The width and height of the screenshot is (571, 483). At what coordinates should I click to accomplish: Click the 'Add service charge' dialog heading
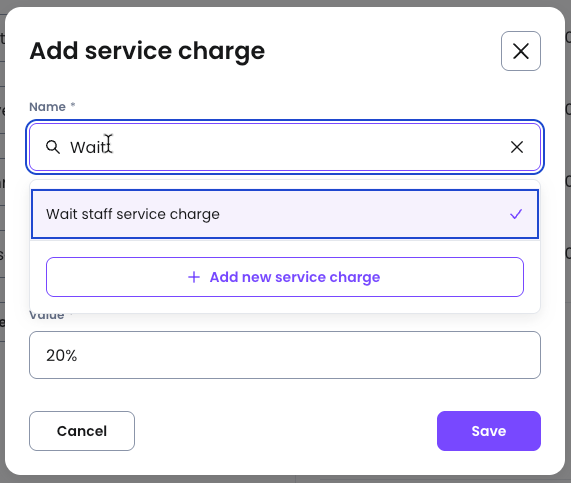coord(147,51)
